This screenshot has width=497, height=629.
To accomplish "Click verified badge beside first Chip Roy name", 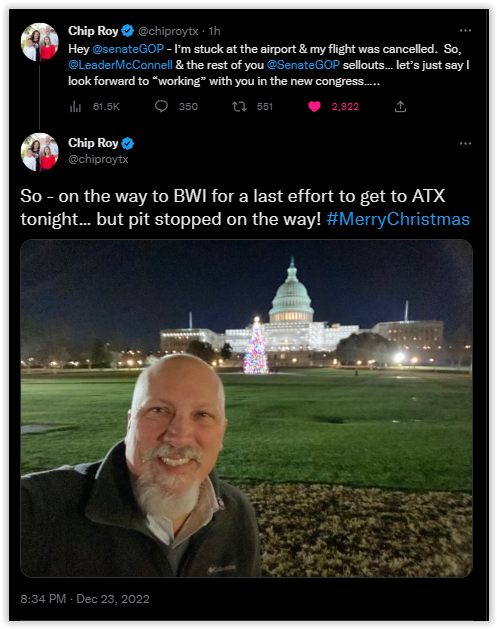I will click(x=128, y=31).
